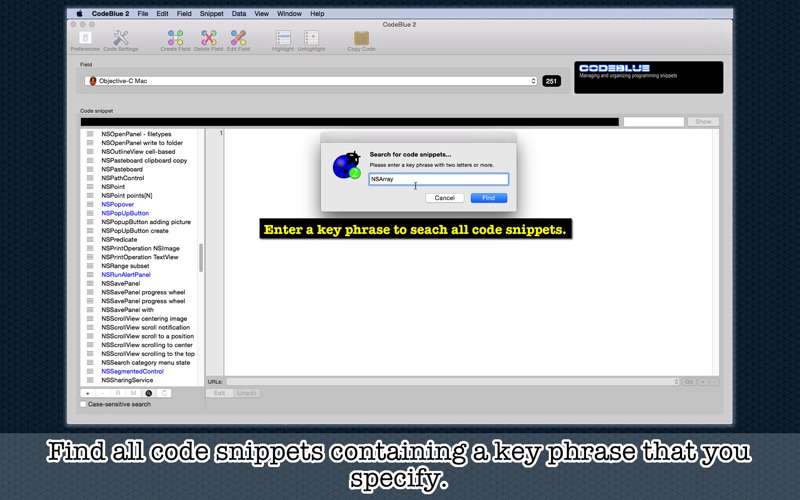Click the 251 snippet count badge
This screenshot has width=800, height=500.
[552, 81]
